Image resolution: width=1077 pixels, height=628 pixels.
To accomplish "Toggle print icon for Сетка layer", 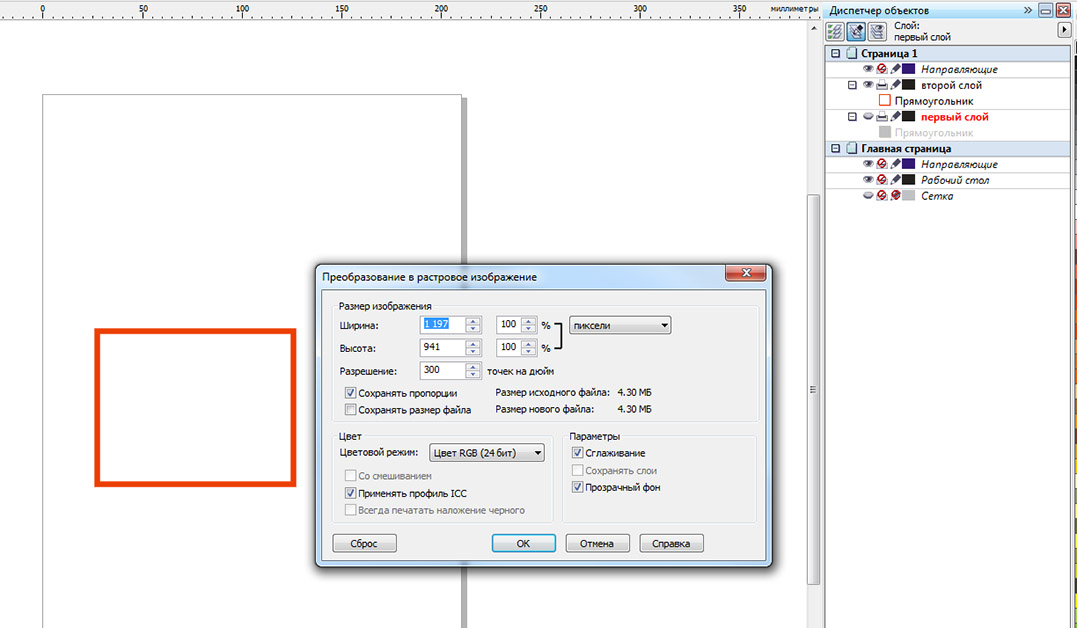I will tap(882, 196).
